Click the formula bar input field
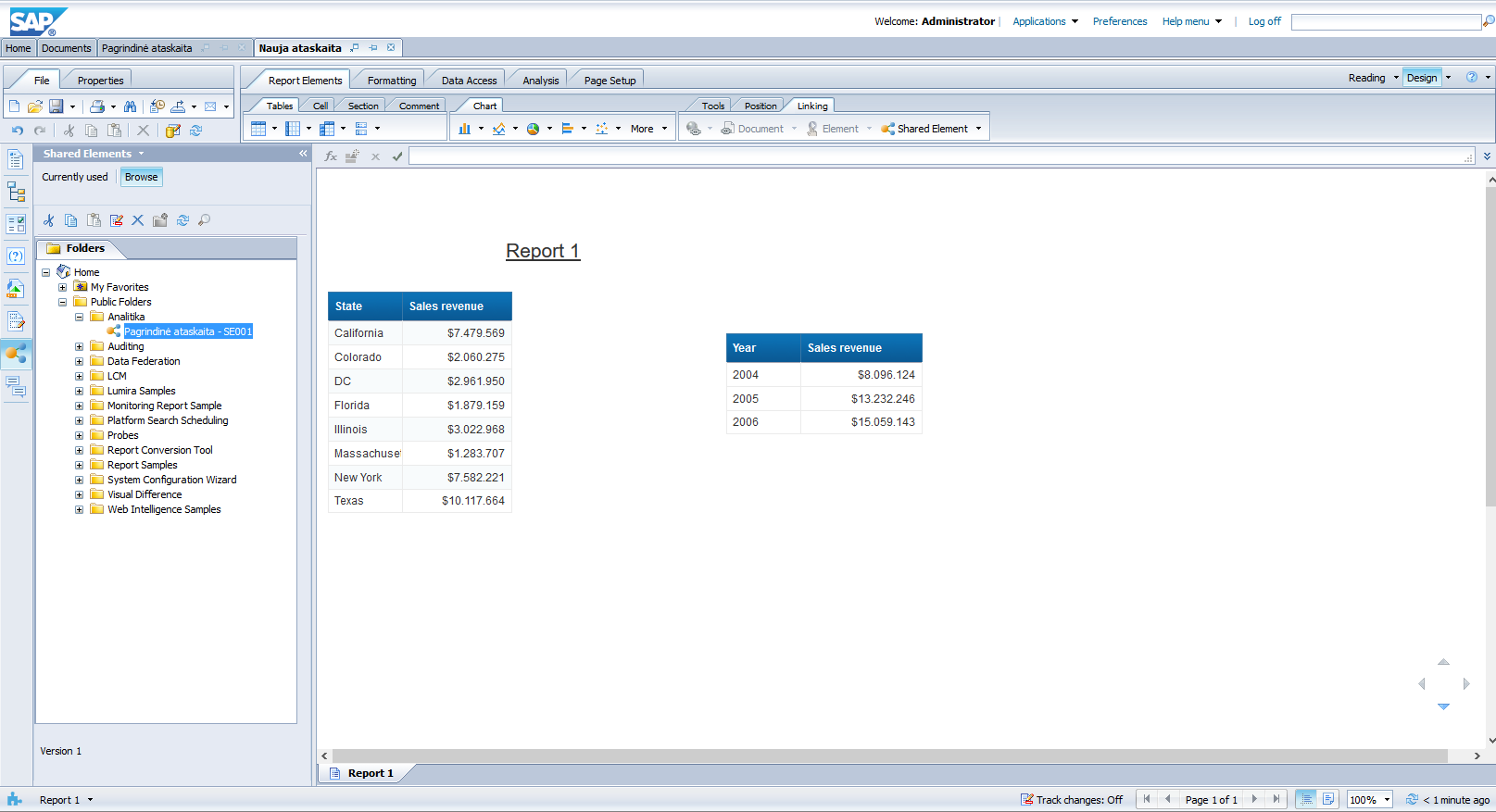1496x812 pixels. [x=936, y=156]
